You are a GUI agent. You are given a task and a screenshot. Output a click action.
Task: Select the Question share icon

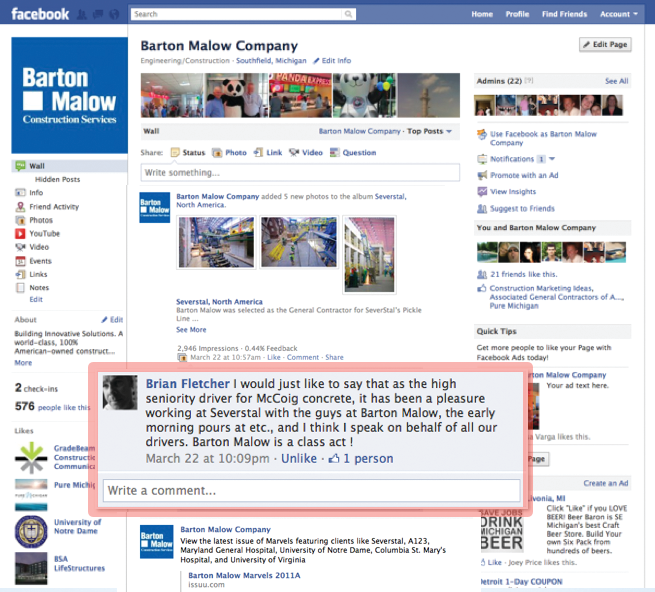point(335,152)
